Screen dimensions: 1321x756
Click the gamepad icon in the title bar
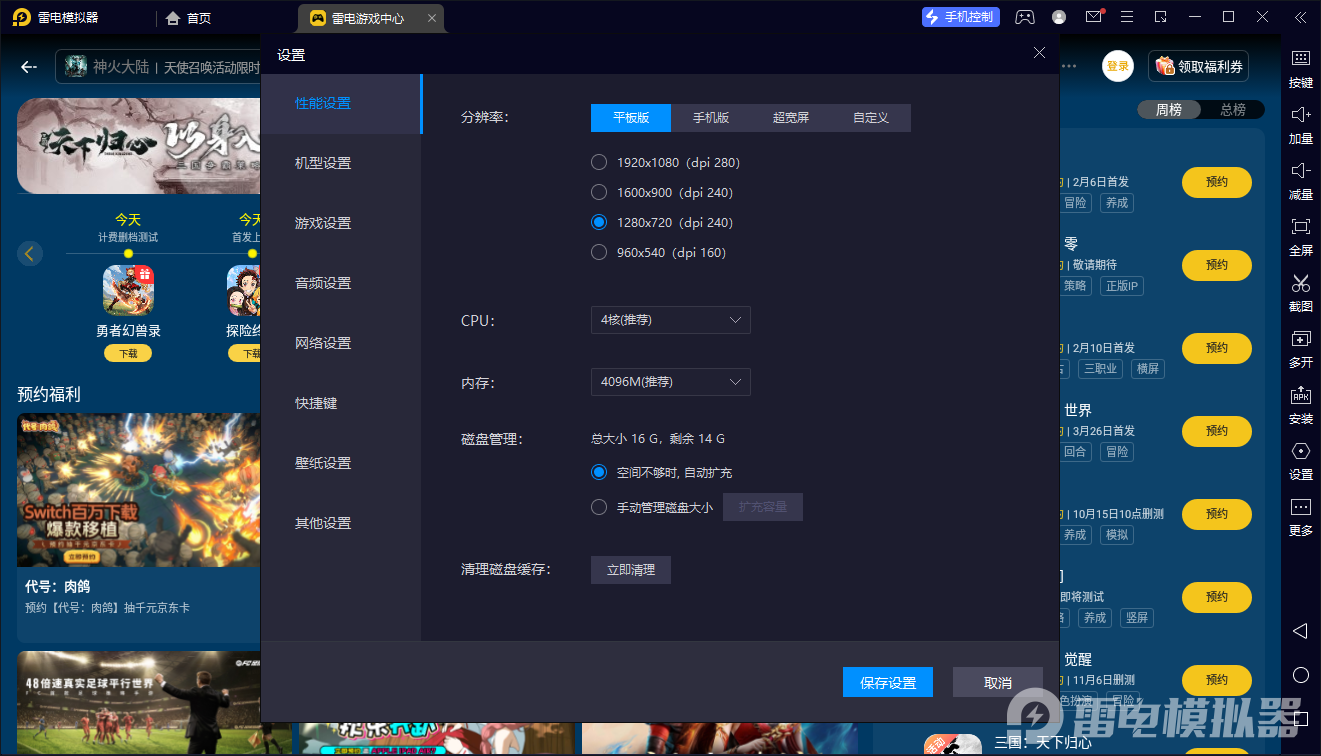coord(1025,17)
